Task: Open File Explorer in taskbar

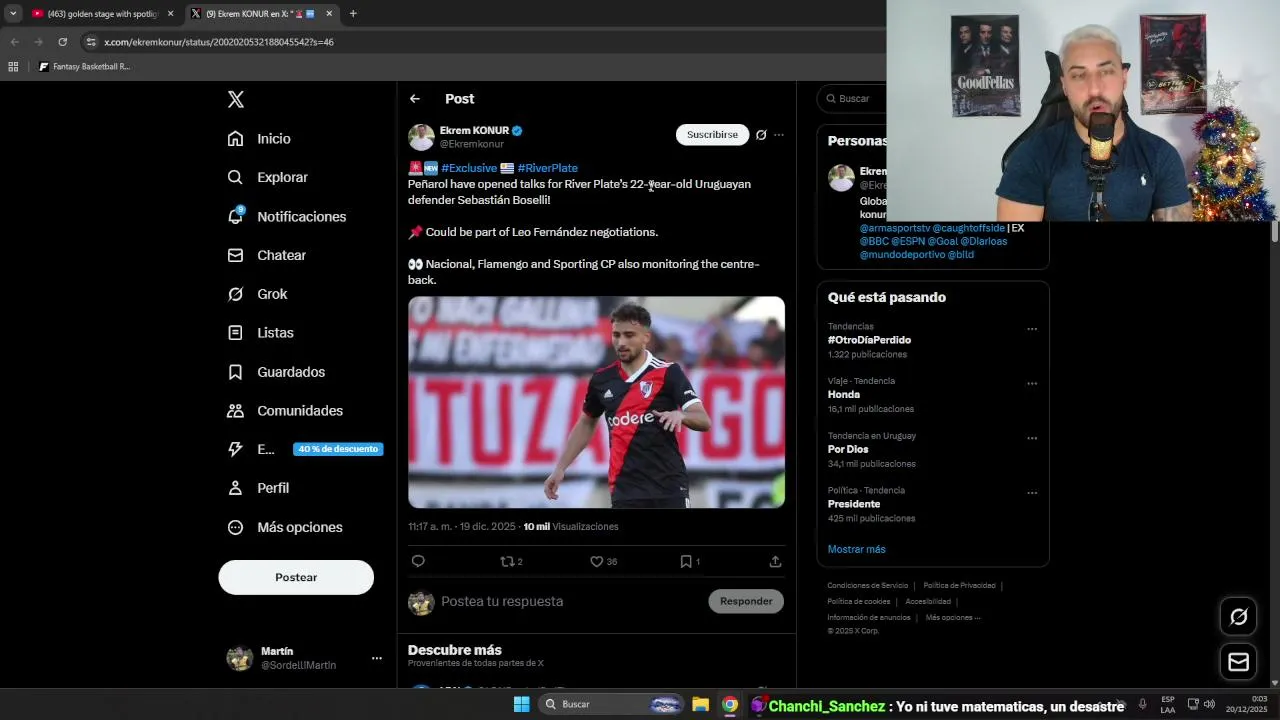Action: pyautogui.click(x=700, y=704)
